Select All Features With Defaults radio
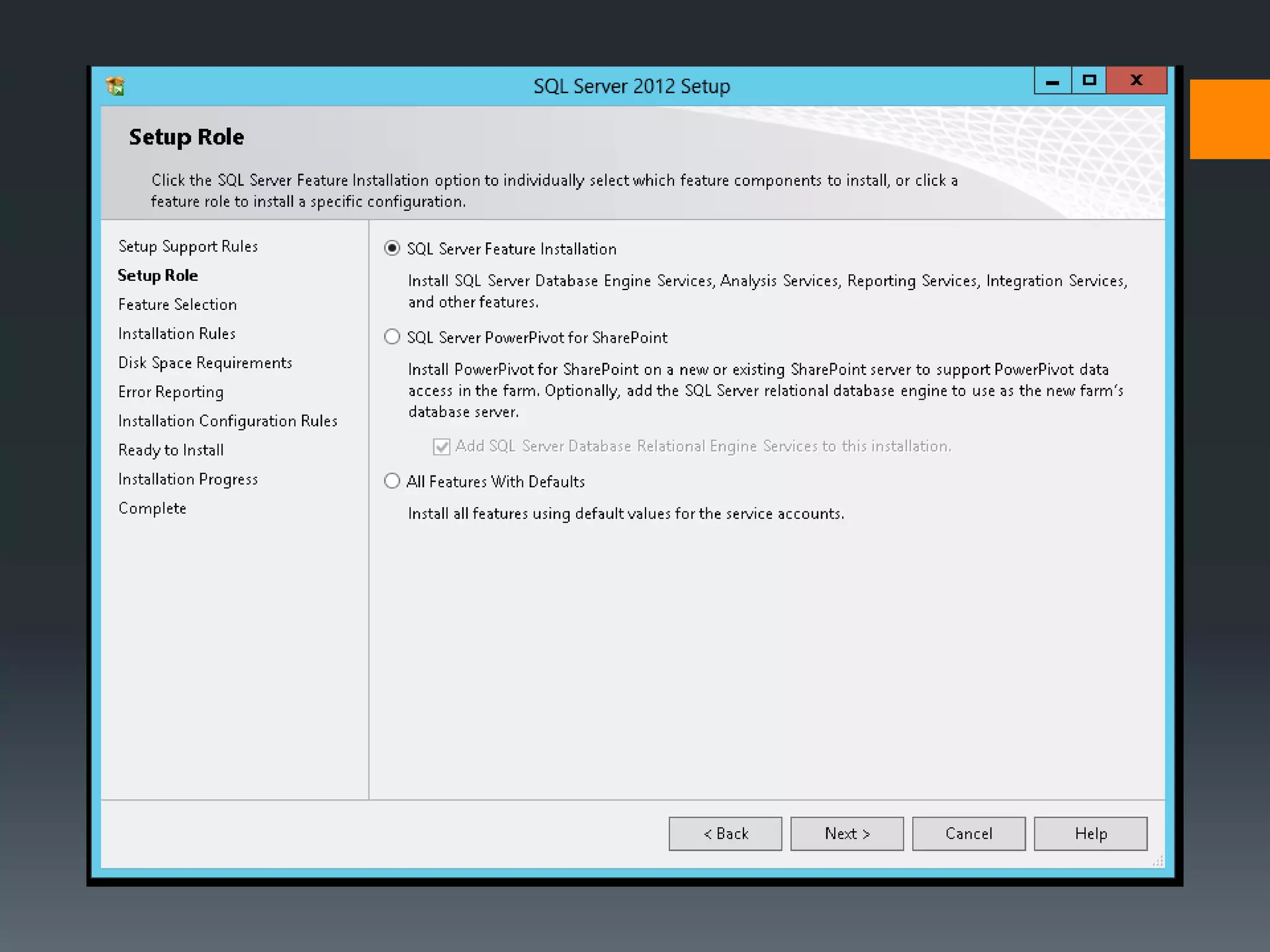 pos(392,482)
